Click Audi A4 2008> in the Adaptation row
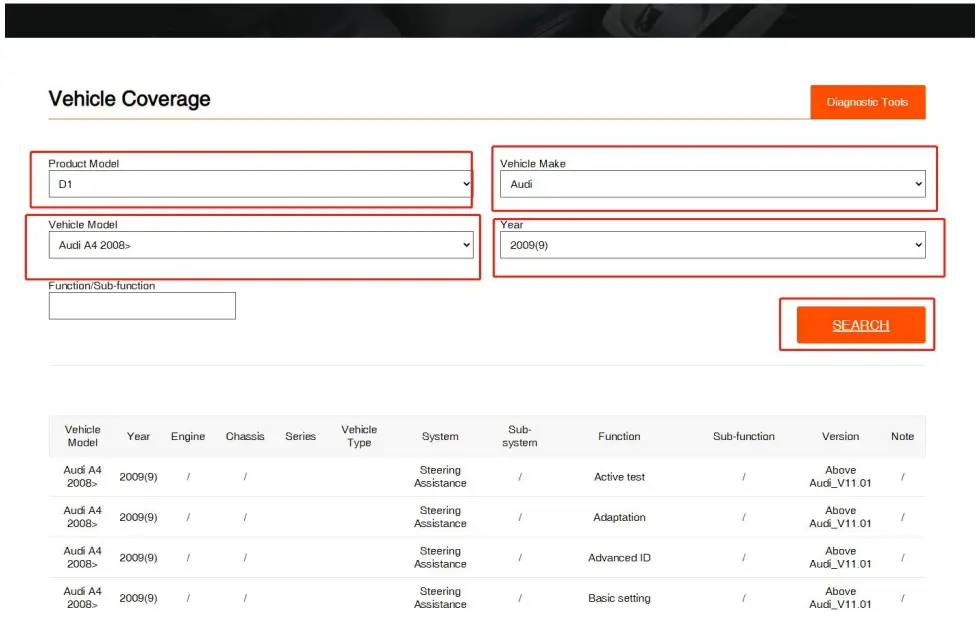This screenshot has width=979, height=627. [x=82, y=517]
